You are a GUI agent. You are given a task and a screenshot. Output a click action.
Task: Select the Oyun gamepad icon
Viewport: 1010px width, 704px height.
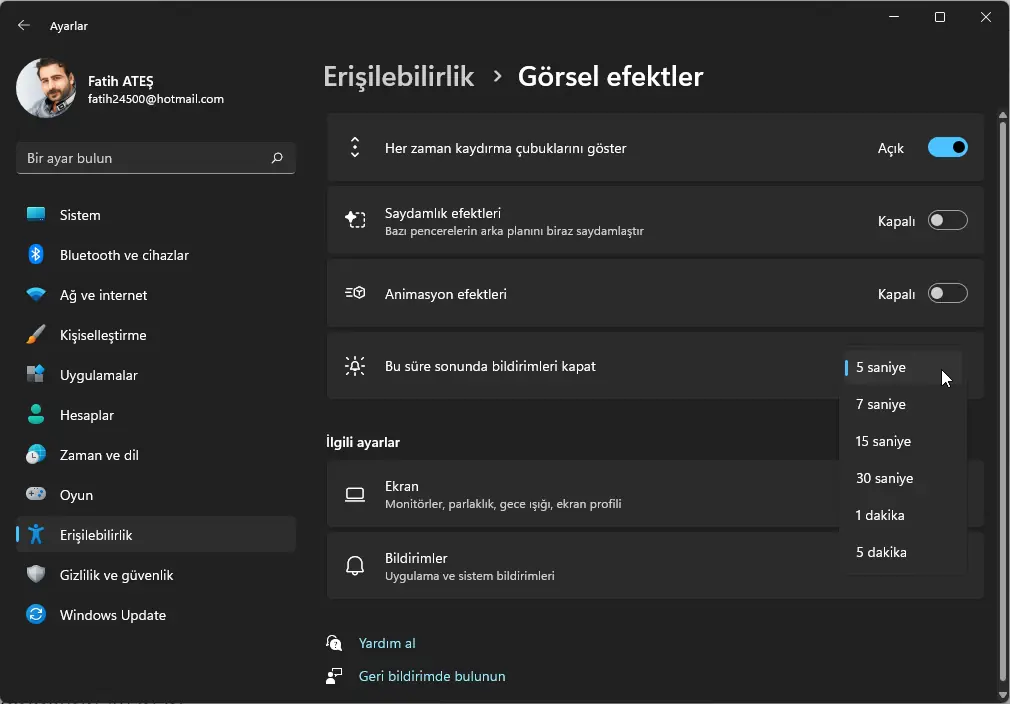[36, 495]
